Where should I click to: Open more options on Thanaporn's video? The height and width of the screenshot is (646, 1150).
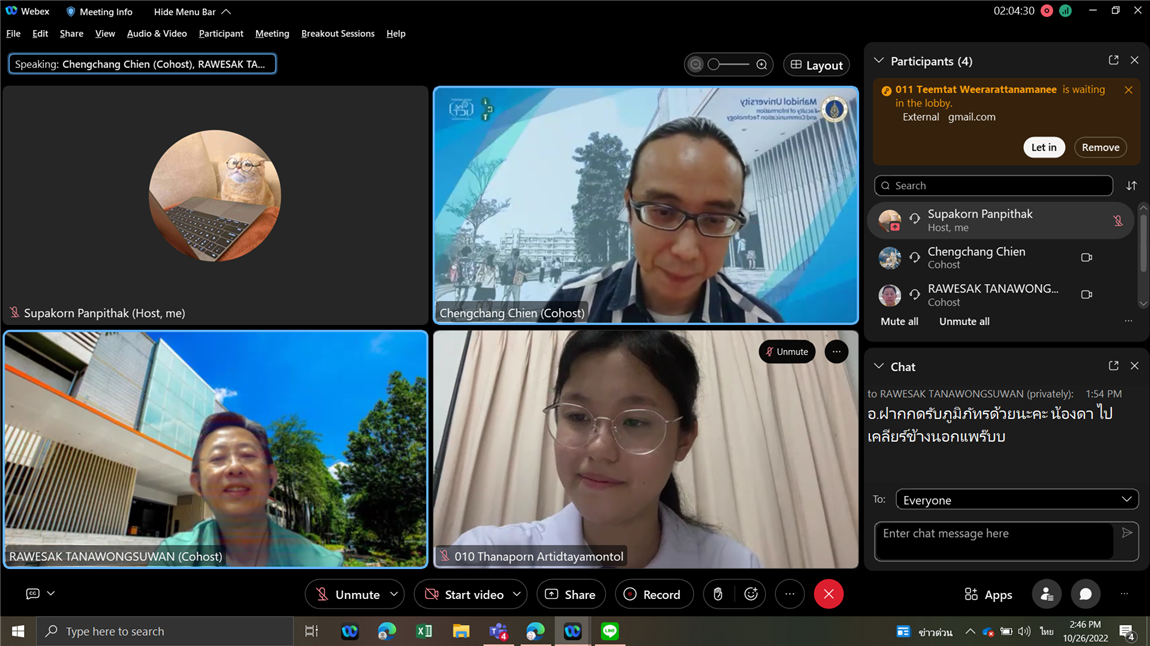pyautogui.click(x=836, y=352)
